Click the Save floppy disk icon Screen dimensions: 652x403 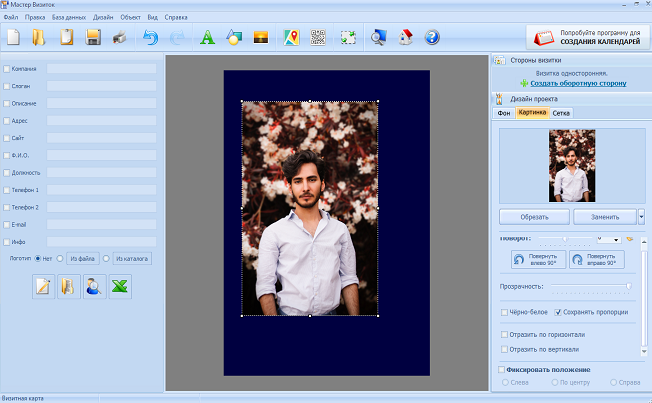[93, 37]
